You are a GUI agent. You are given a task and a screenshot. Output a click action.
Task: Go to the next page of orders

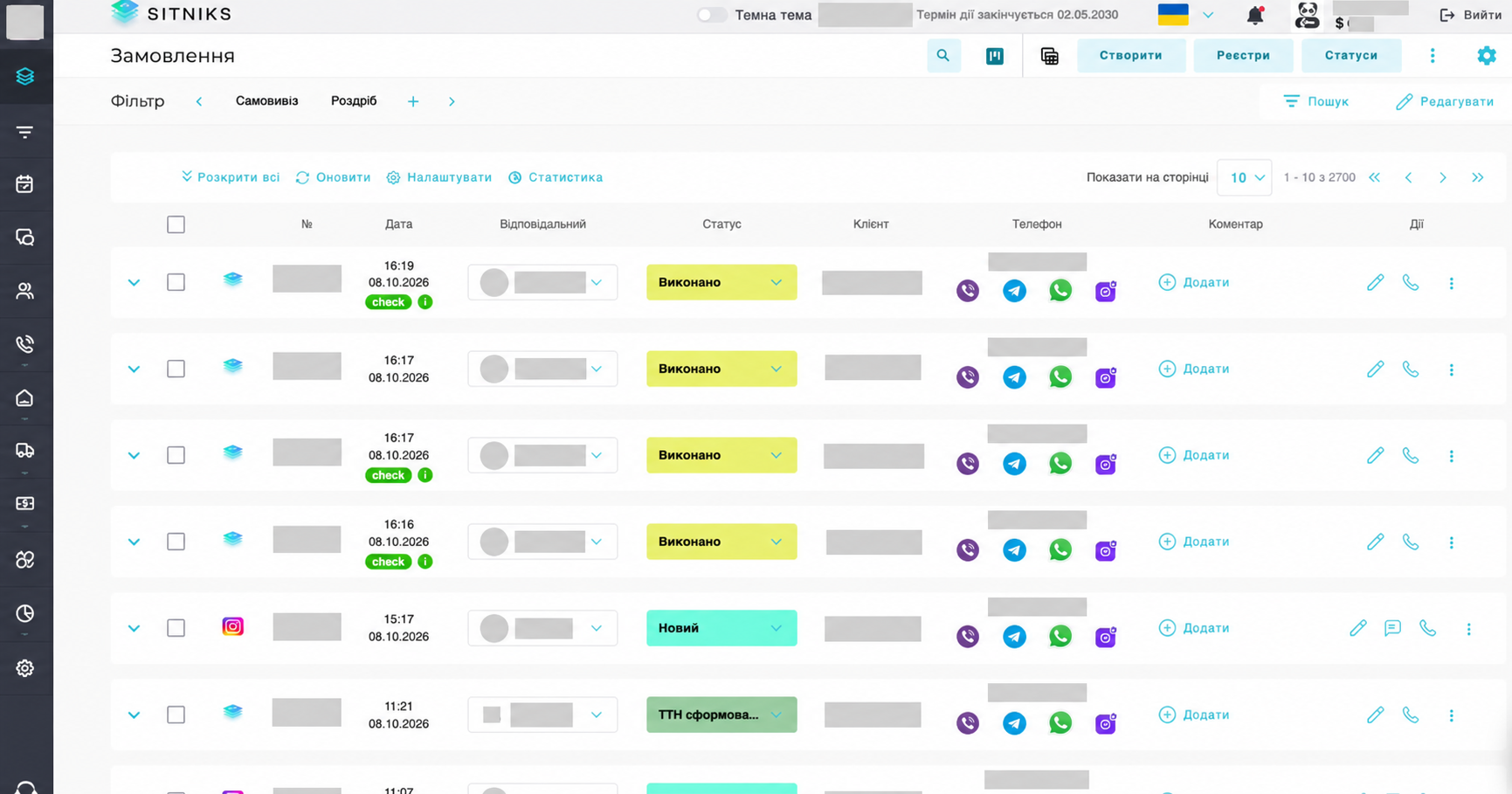coord(1443,177)
